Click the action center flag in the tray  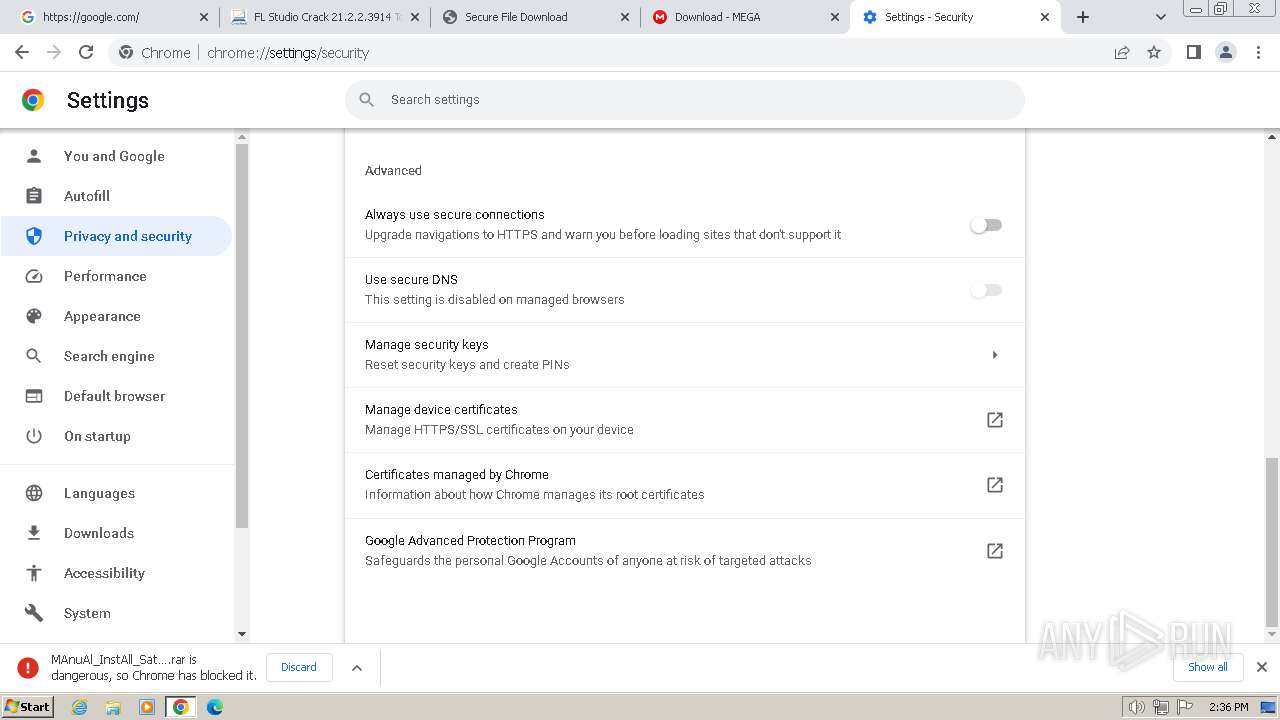point(1185,707)
